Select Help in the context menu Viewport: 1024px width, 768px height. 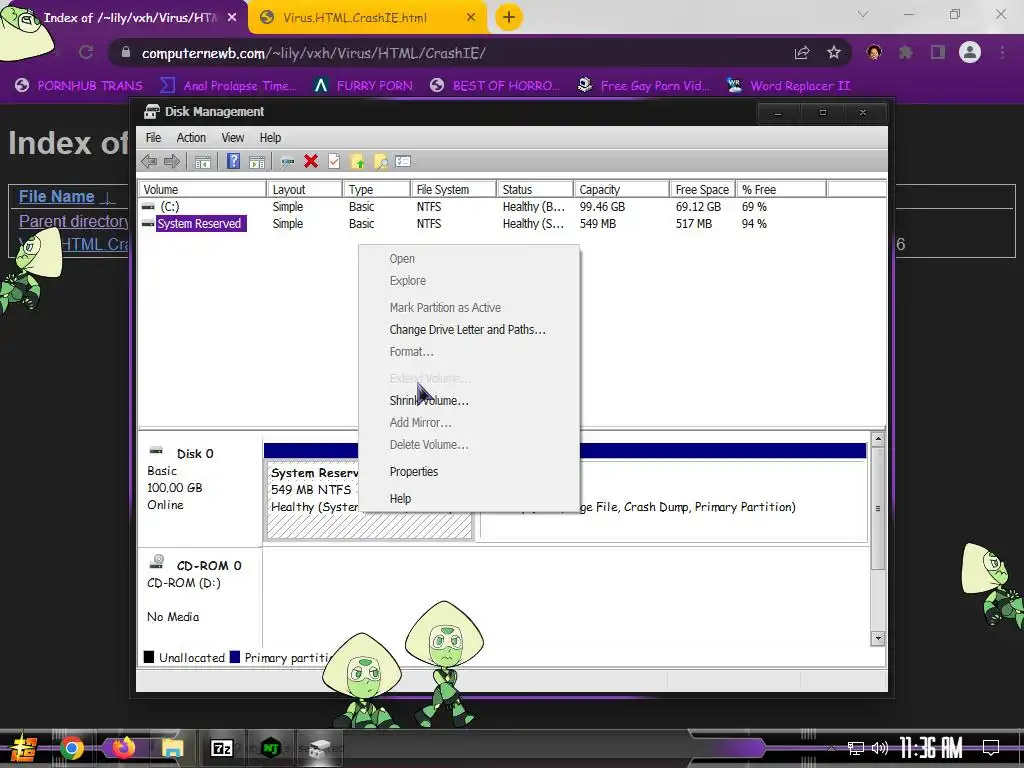[468, 498]
